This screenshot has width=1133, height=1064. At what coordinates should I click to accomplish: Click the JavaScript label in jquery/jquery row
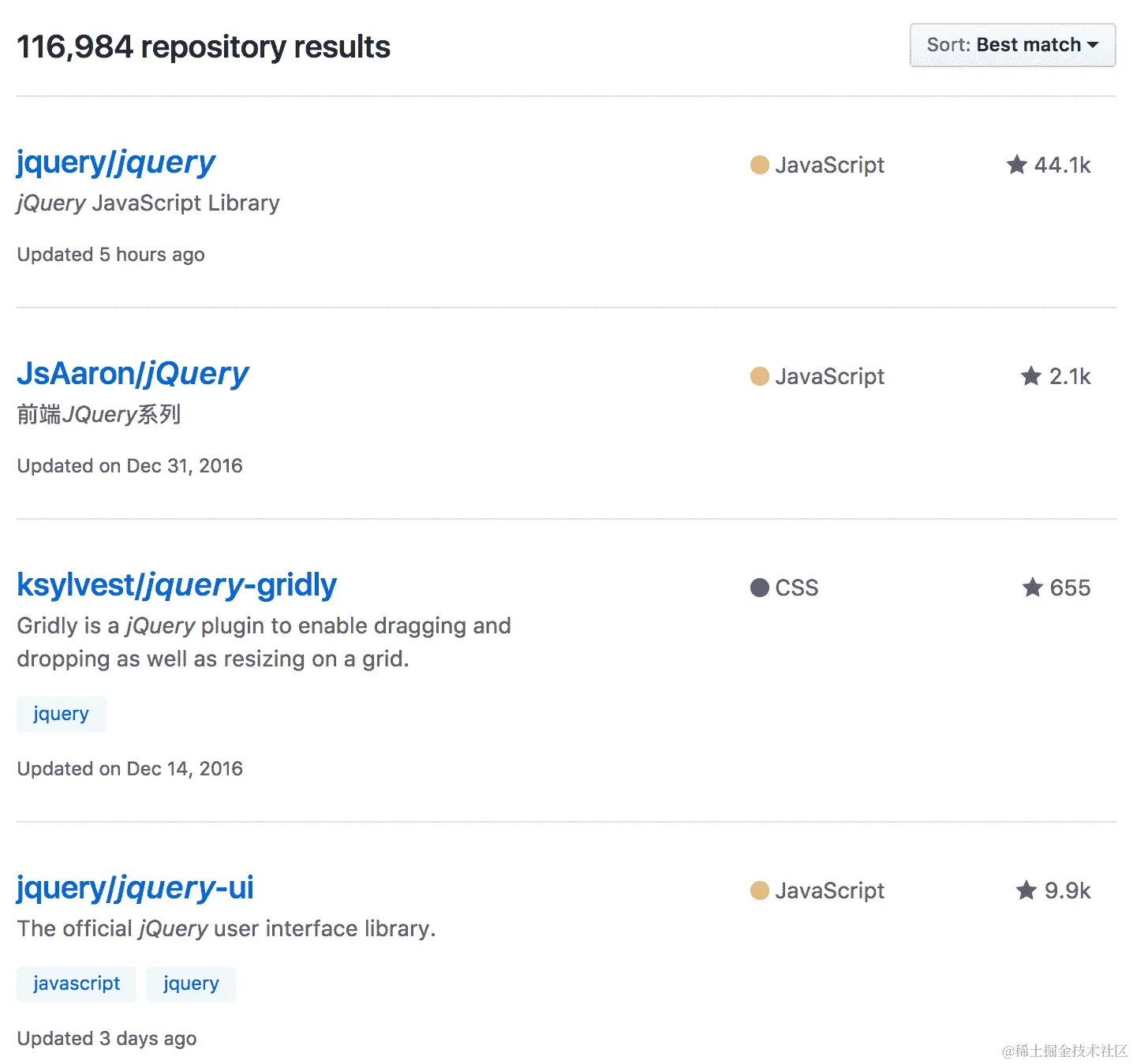(x=830, y=165)
